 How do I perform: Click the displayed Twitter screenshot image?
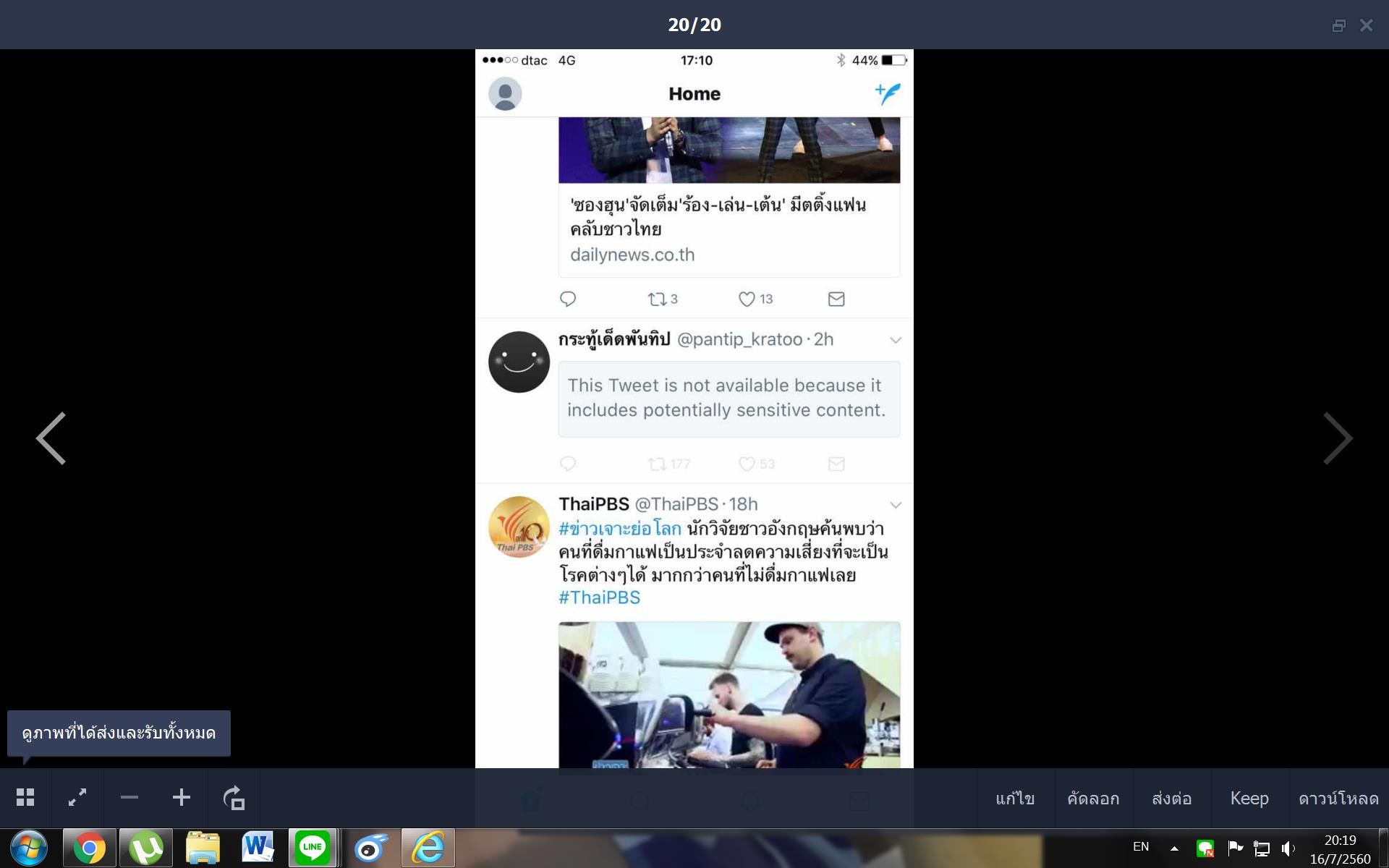click(694, 409)
